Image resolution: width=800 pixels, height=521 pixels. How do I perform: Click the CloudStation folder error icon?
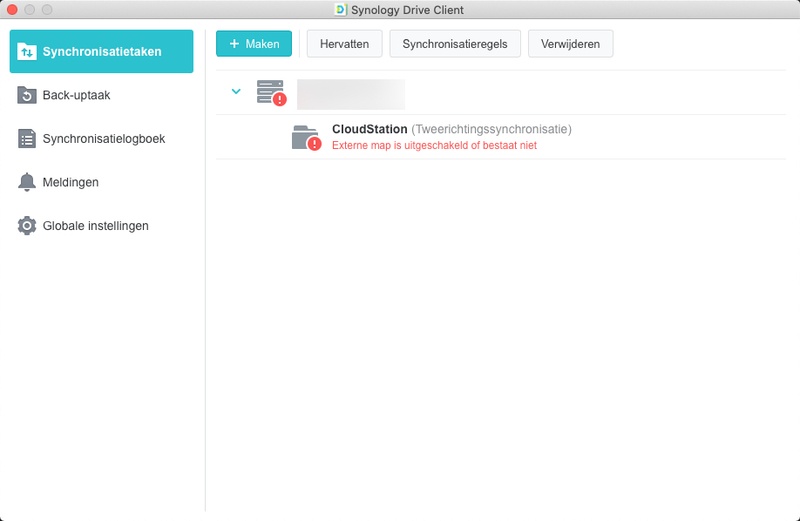click(306, 138)
